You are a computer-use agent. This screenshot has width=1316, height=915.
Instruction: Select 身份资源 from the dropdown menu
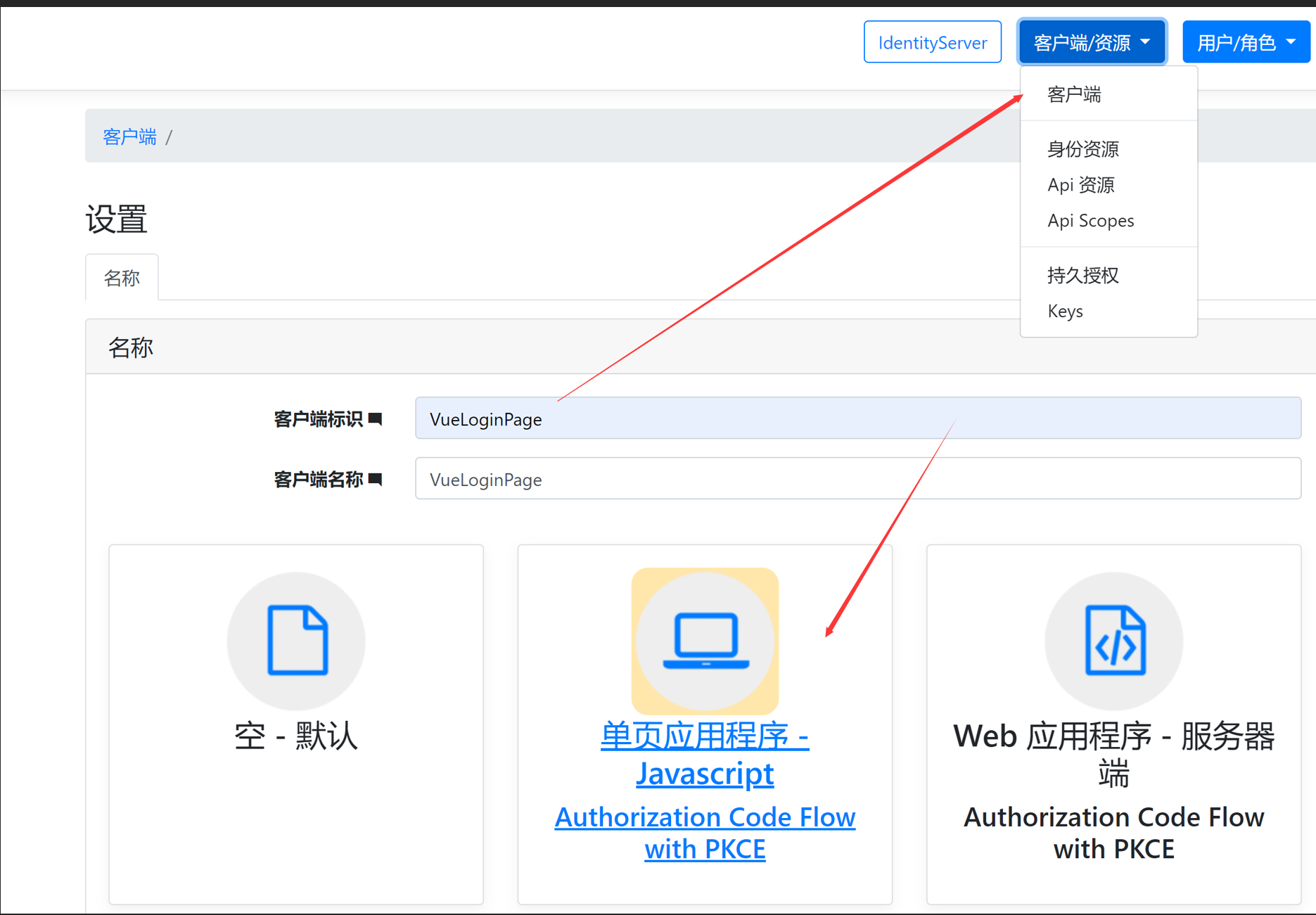click(1083, 149)
